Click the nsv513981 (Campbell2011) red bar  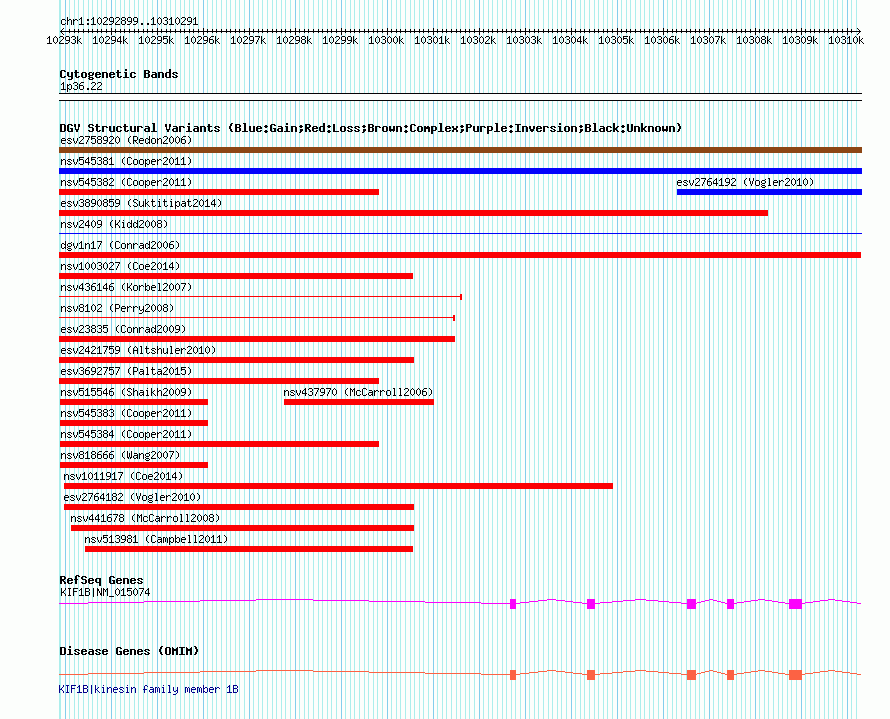(249, 549)
